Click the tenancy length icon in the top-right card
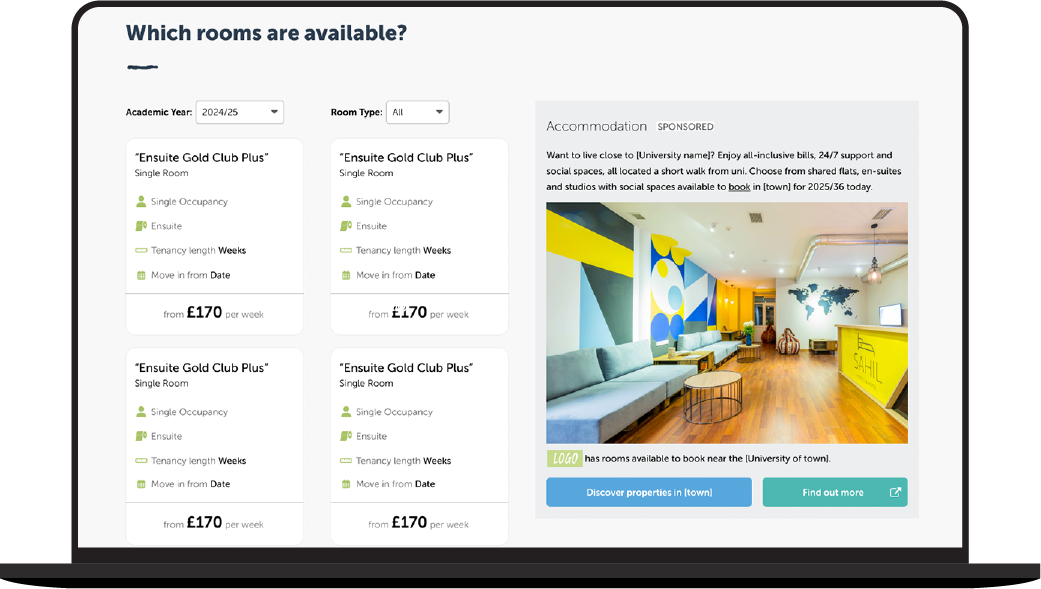 click(346, 251)
